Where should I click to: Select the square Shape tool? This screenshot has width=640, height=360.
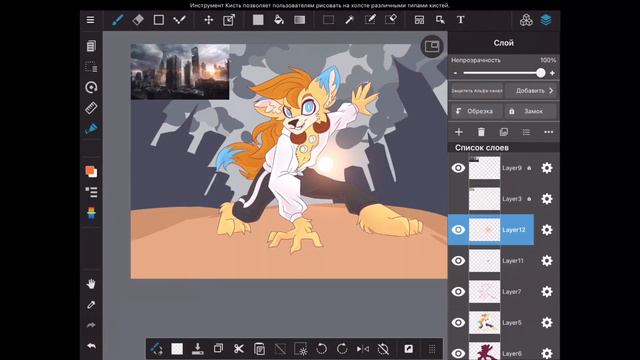pyautogui.click(x=159, y=20)
